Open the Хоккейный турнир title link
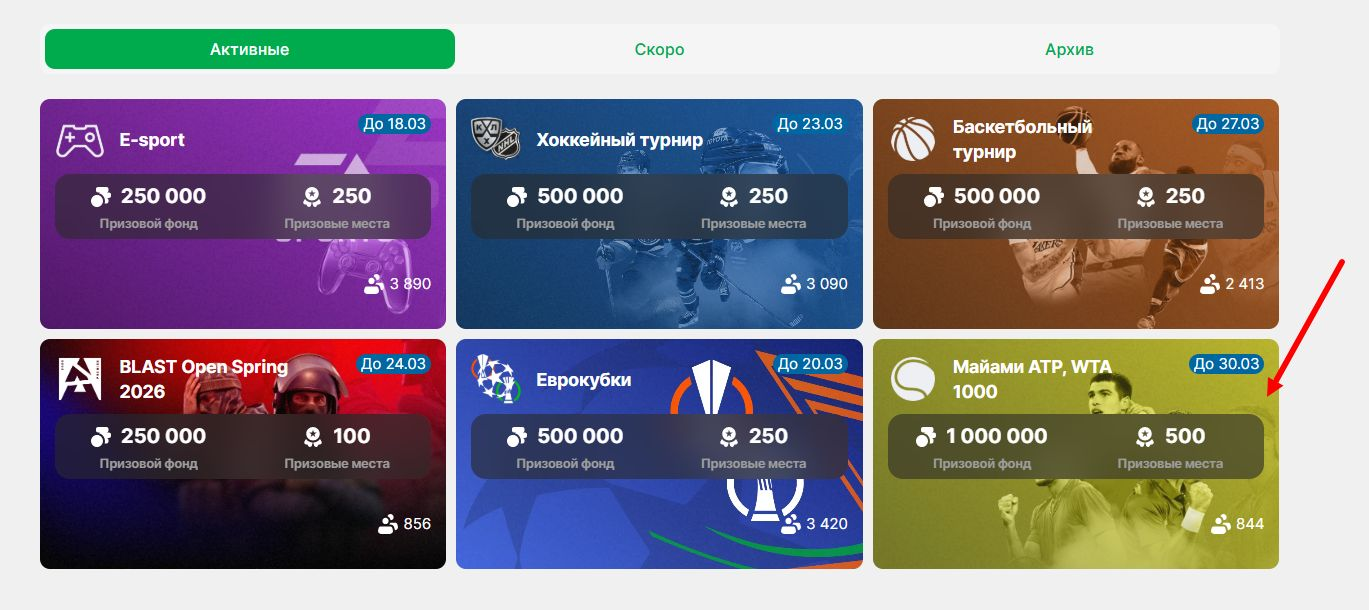The width and height of the screenshot is (1369, 610). pyautogui.click(x=619, y=140)
